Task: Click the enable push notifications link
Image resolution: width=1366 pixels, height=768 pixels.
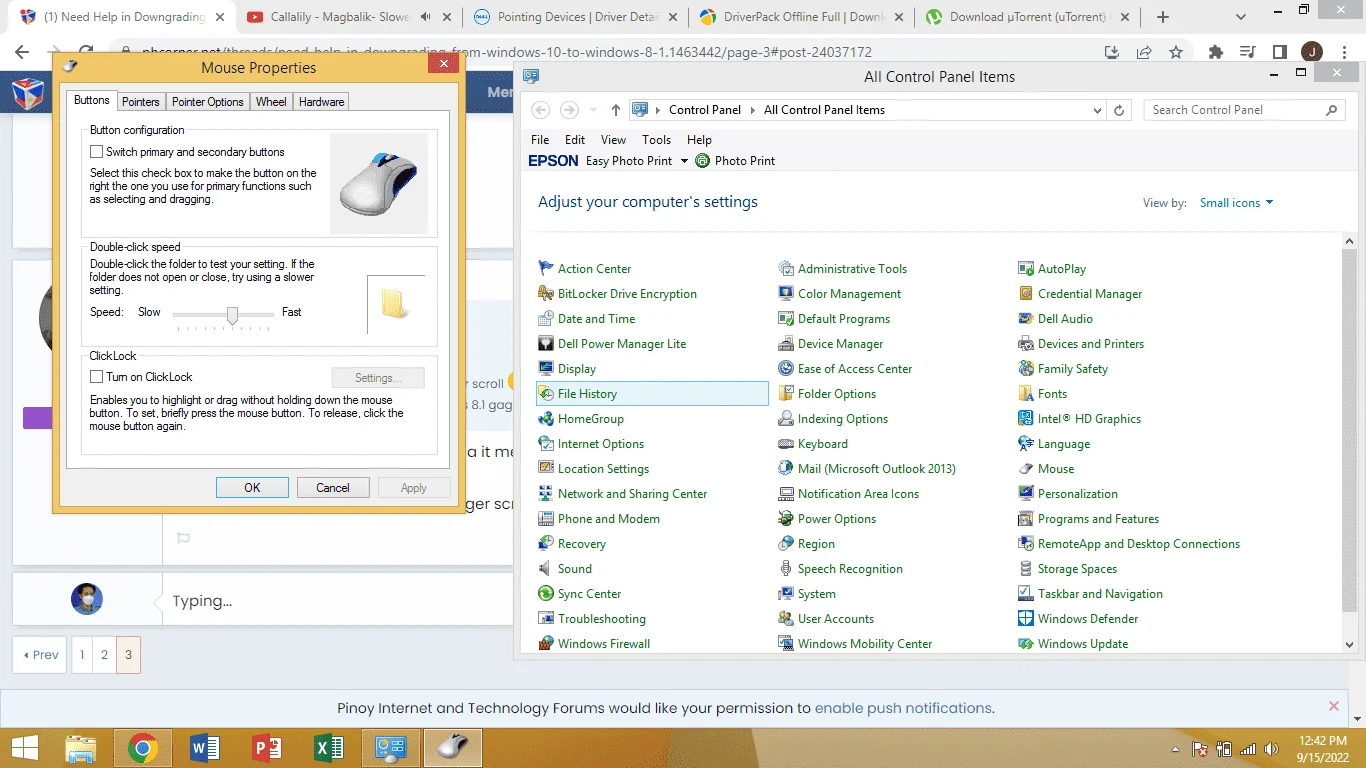Action: coord(903,708)
